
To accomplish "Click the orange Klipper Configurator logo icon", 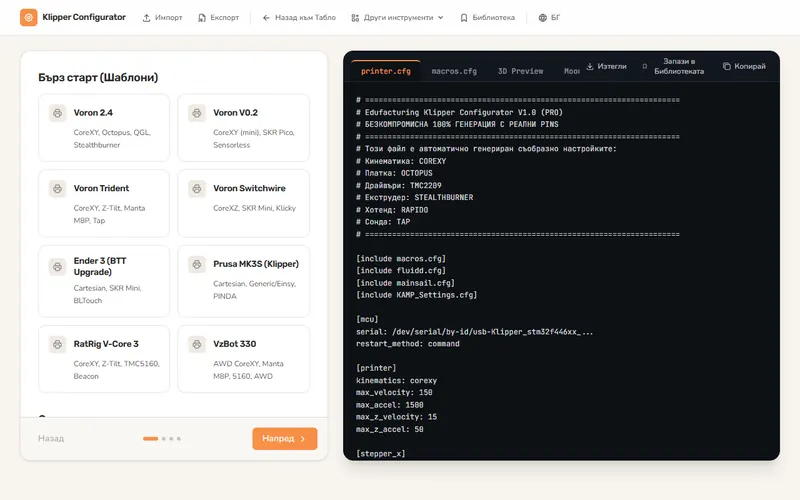I will [29, 17].
